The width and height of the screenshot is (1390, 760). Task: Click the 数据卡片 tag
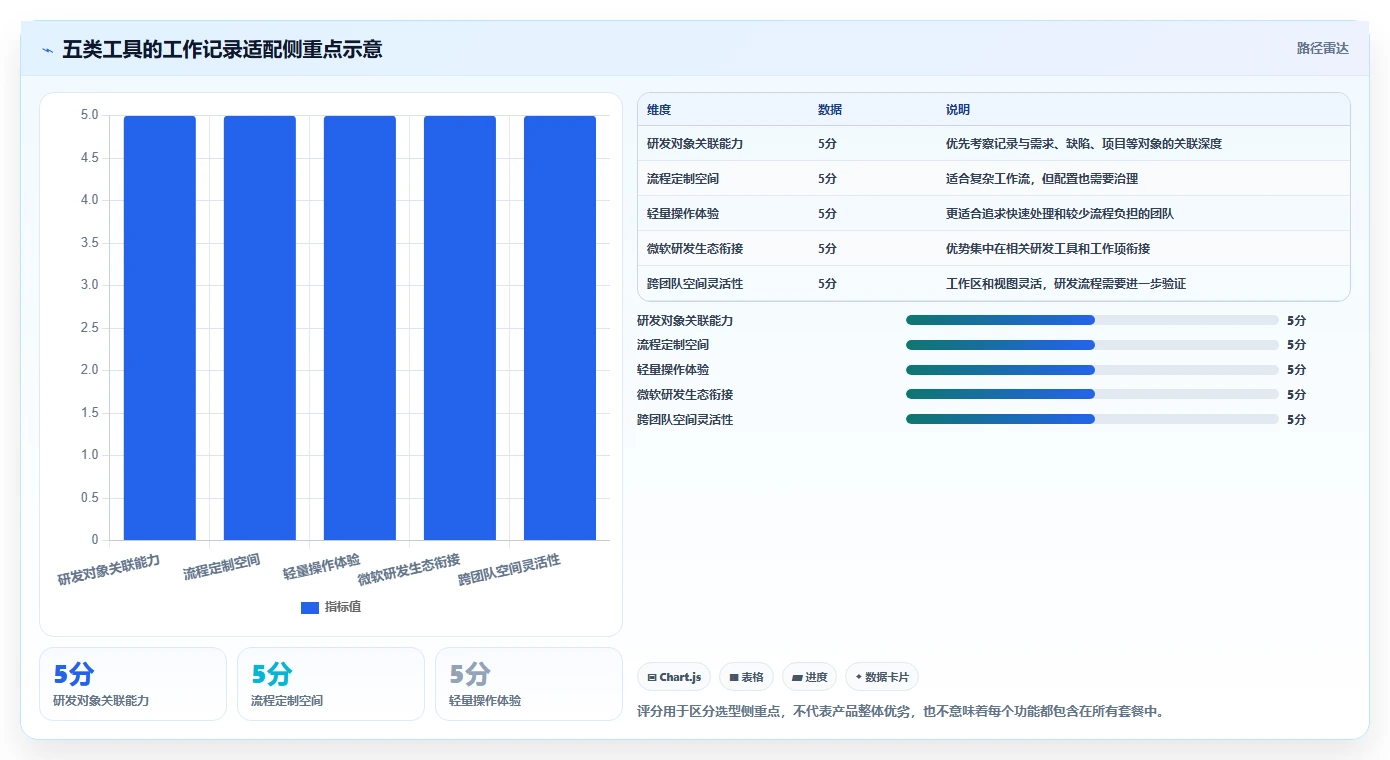pos(882,677)
